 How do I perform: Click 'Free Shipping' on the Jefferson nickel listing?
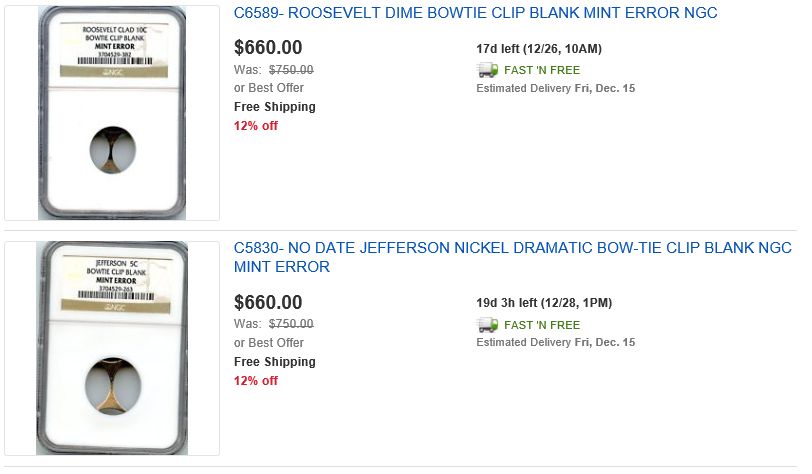coord(274,362)
